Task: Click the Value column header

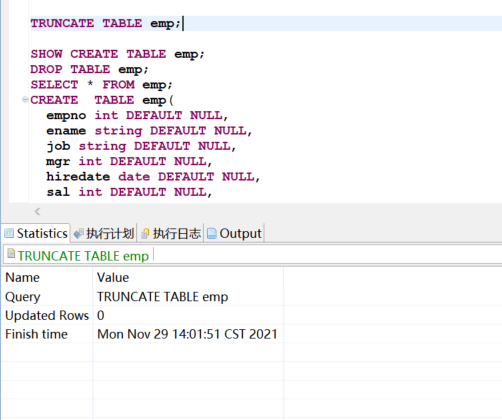Action: [189, 277]
